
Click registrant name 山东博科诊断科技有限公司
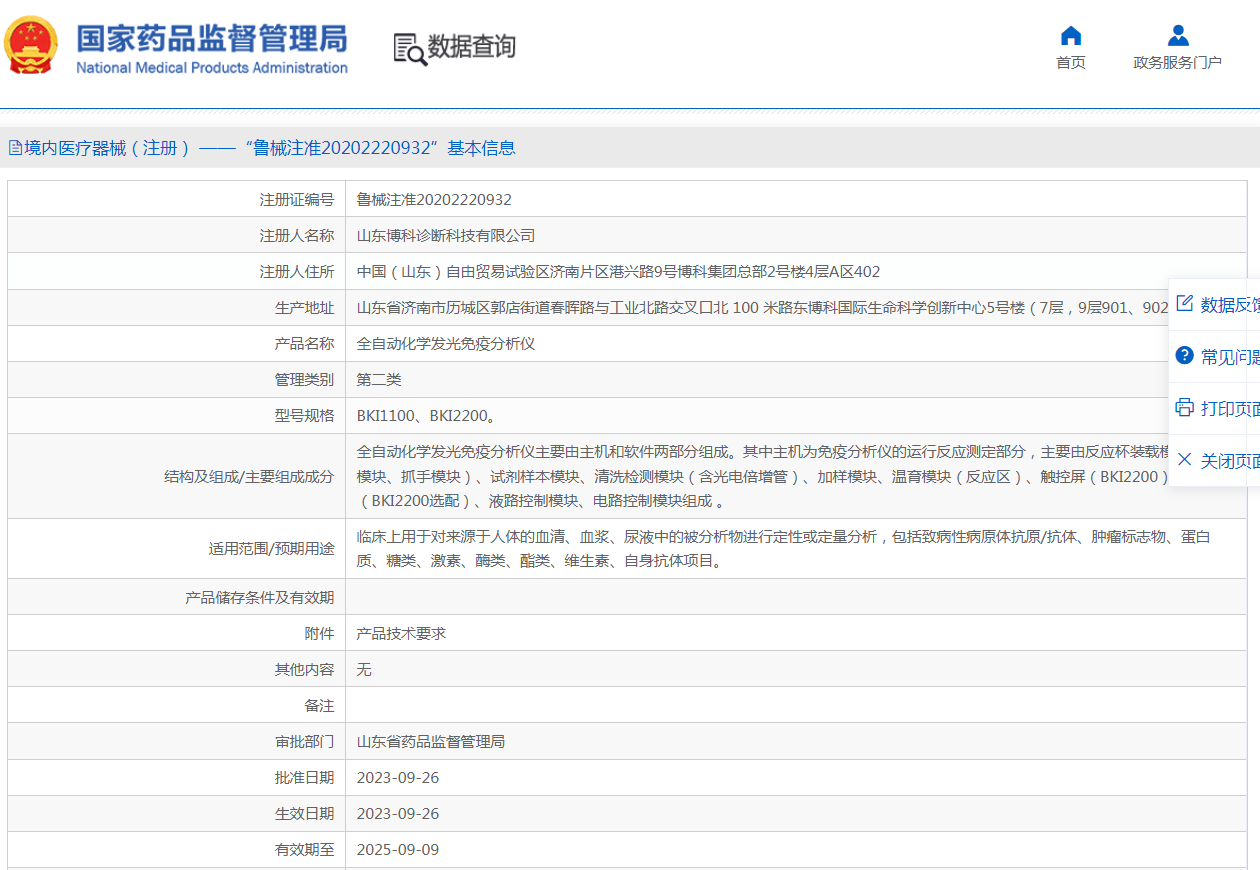[x=446, y=236]
